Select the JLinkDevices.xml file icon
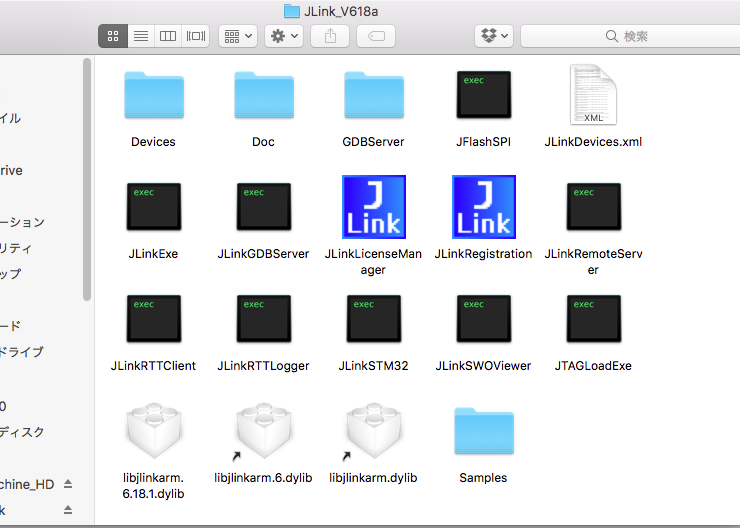The image size is (740, 528). pyautogui.click(x=593, y=95)
